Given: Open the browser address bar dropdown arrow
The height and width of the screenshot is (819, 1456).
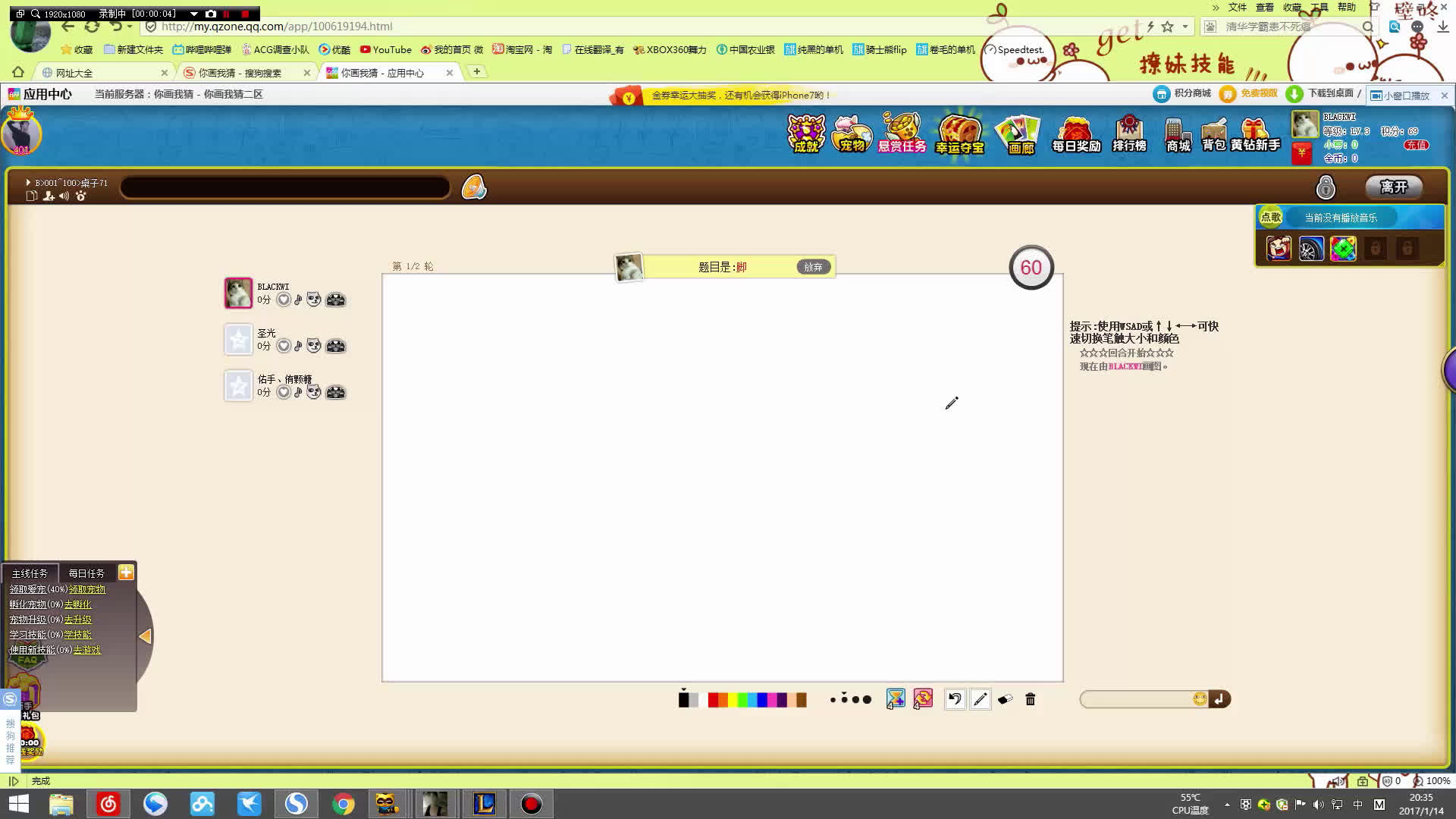Looking at the screenshot, I should click(1185, 27).
